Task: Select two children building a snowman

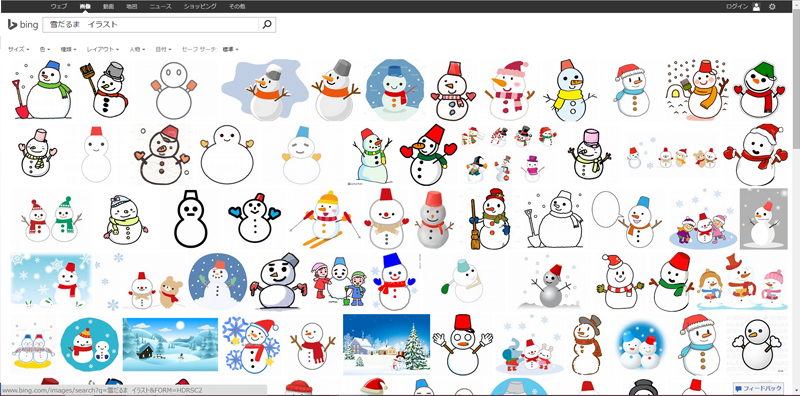Action: 339,281
